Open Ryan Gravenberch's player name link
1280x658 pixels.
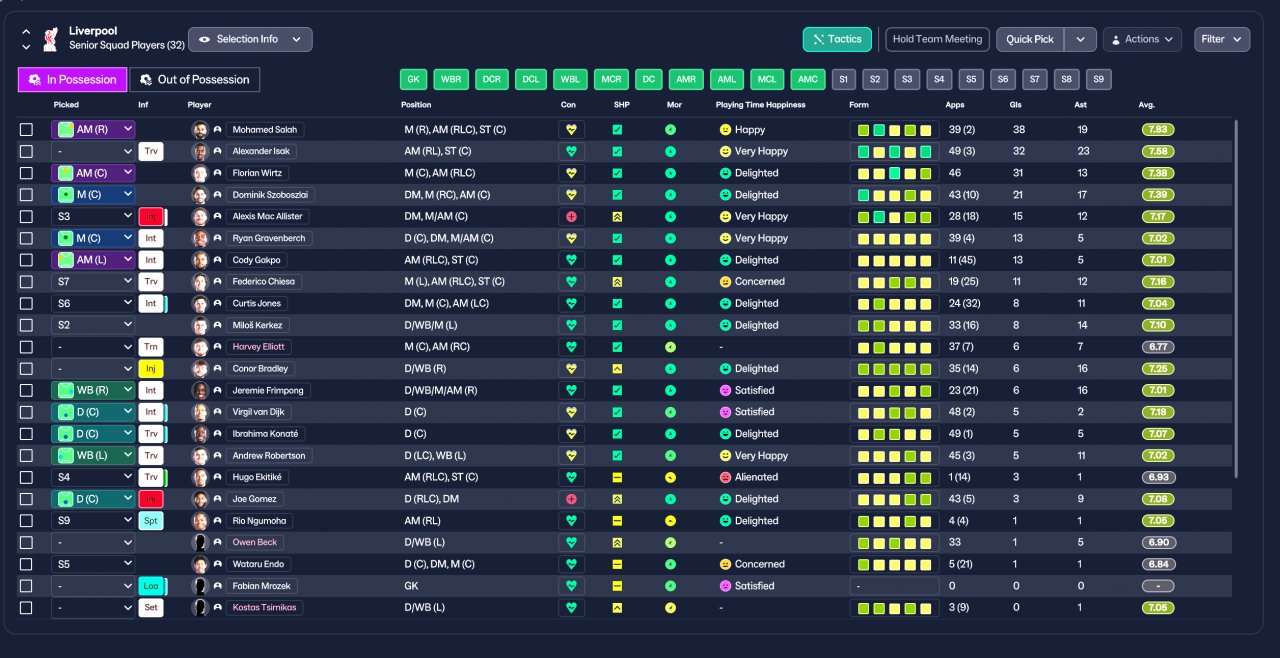tap(269, 238)
